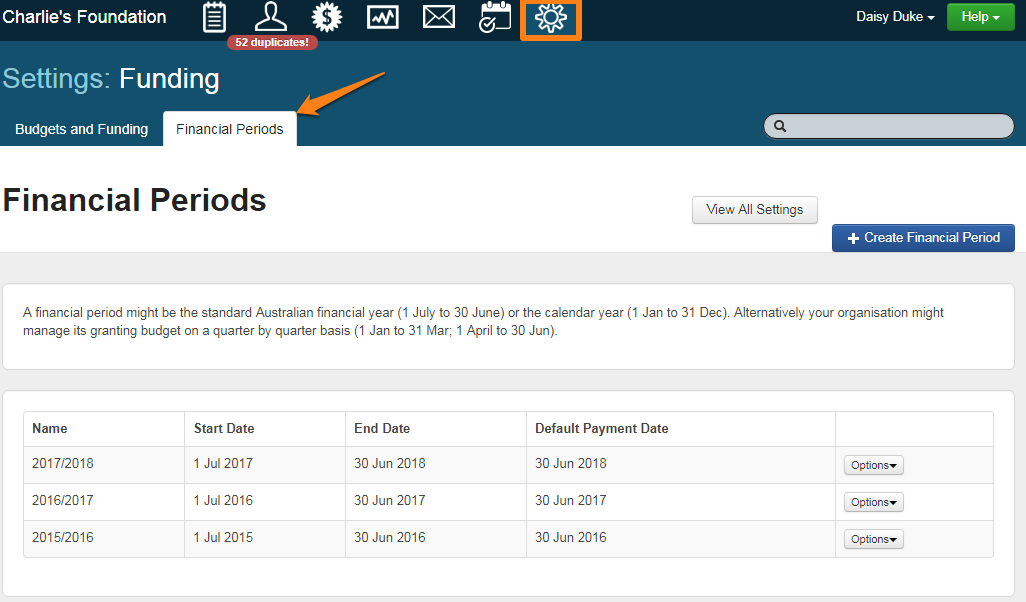Click the funding dollar badge icon
1026x602 pixels.
point(327,17)
